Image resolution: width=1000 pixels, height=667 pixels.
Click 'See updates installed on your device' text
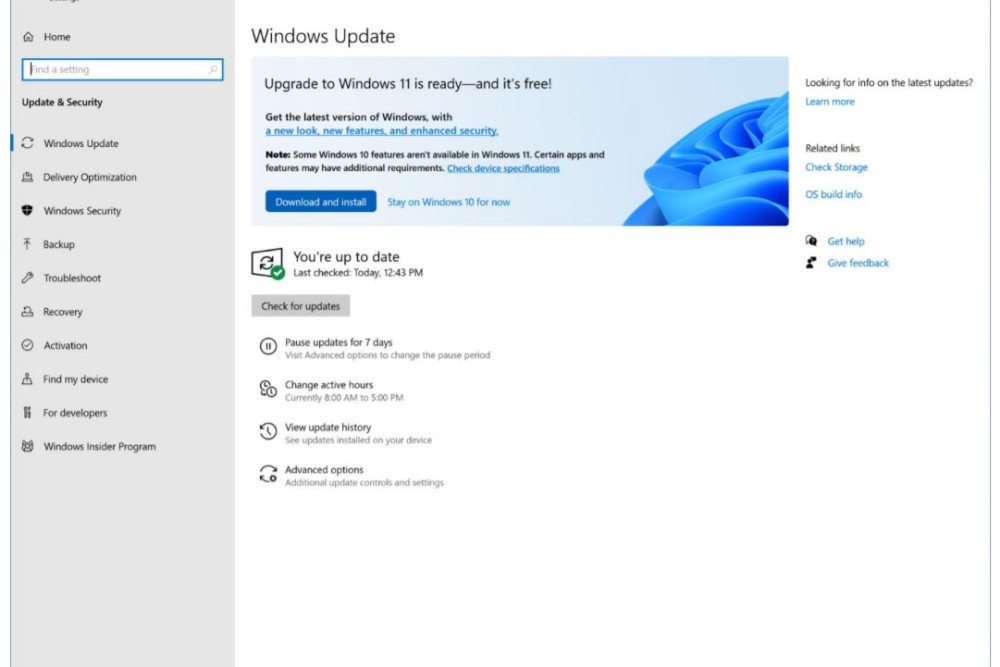[358, 440]
